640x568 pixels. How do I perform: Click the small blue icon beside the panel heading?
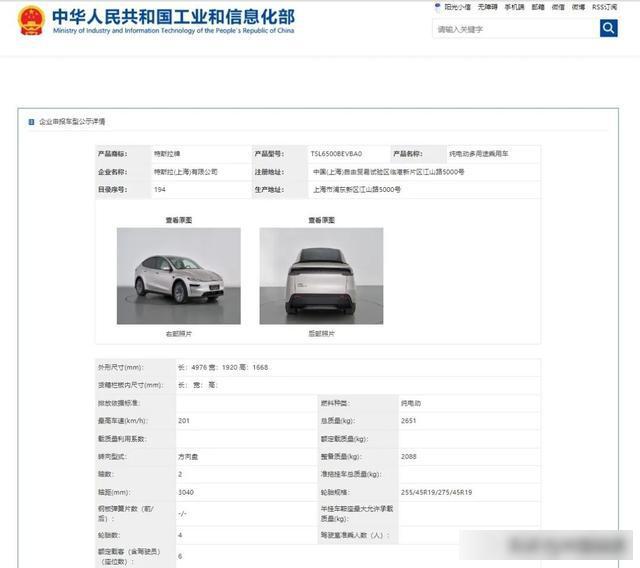coord(31,122)
